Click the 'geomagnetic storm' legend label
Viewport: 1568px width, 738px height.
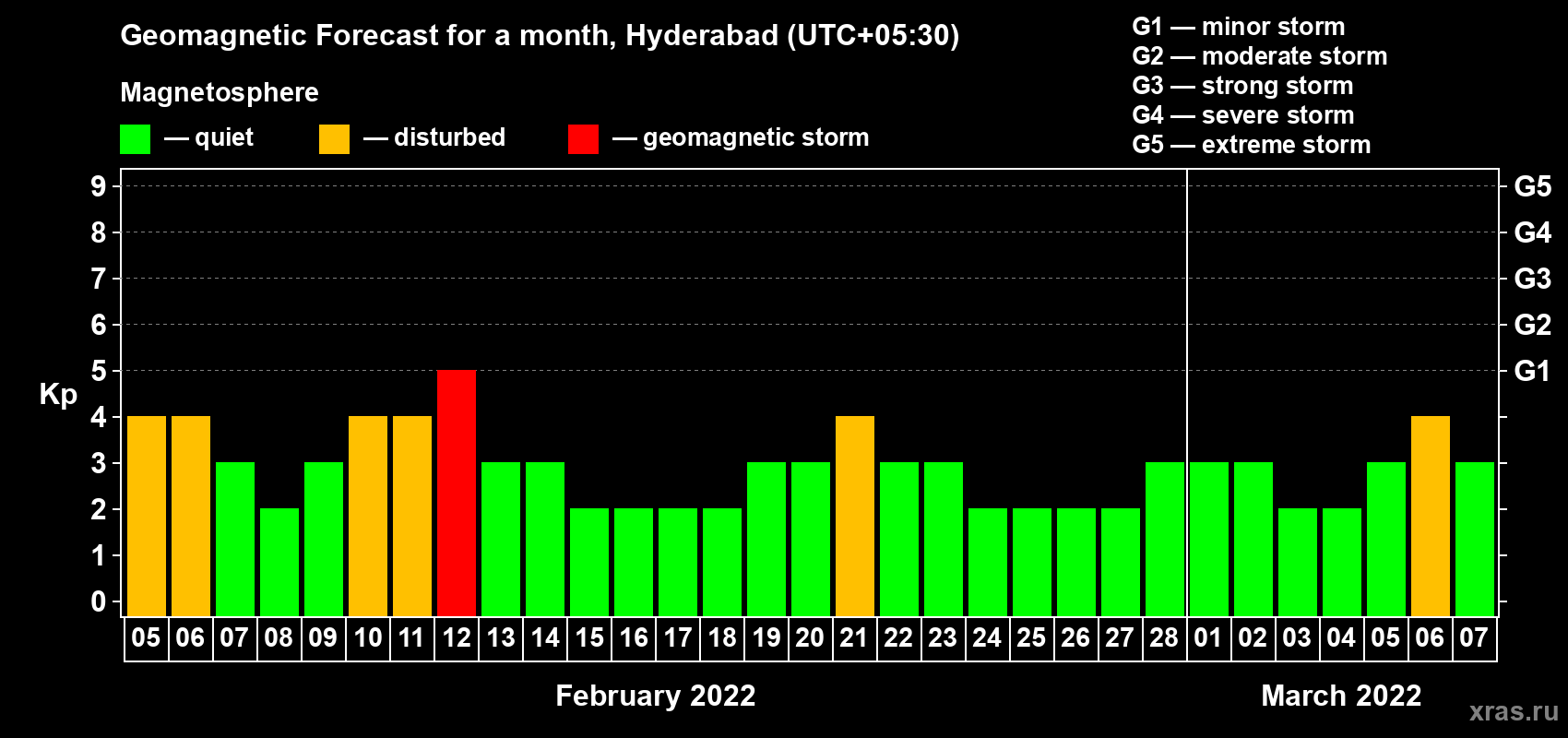pos(755,137)
